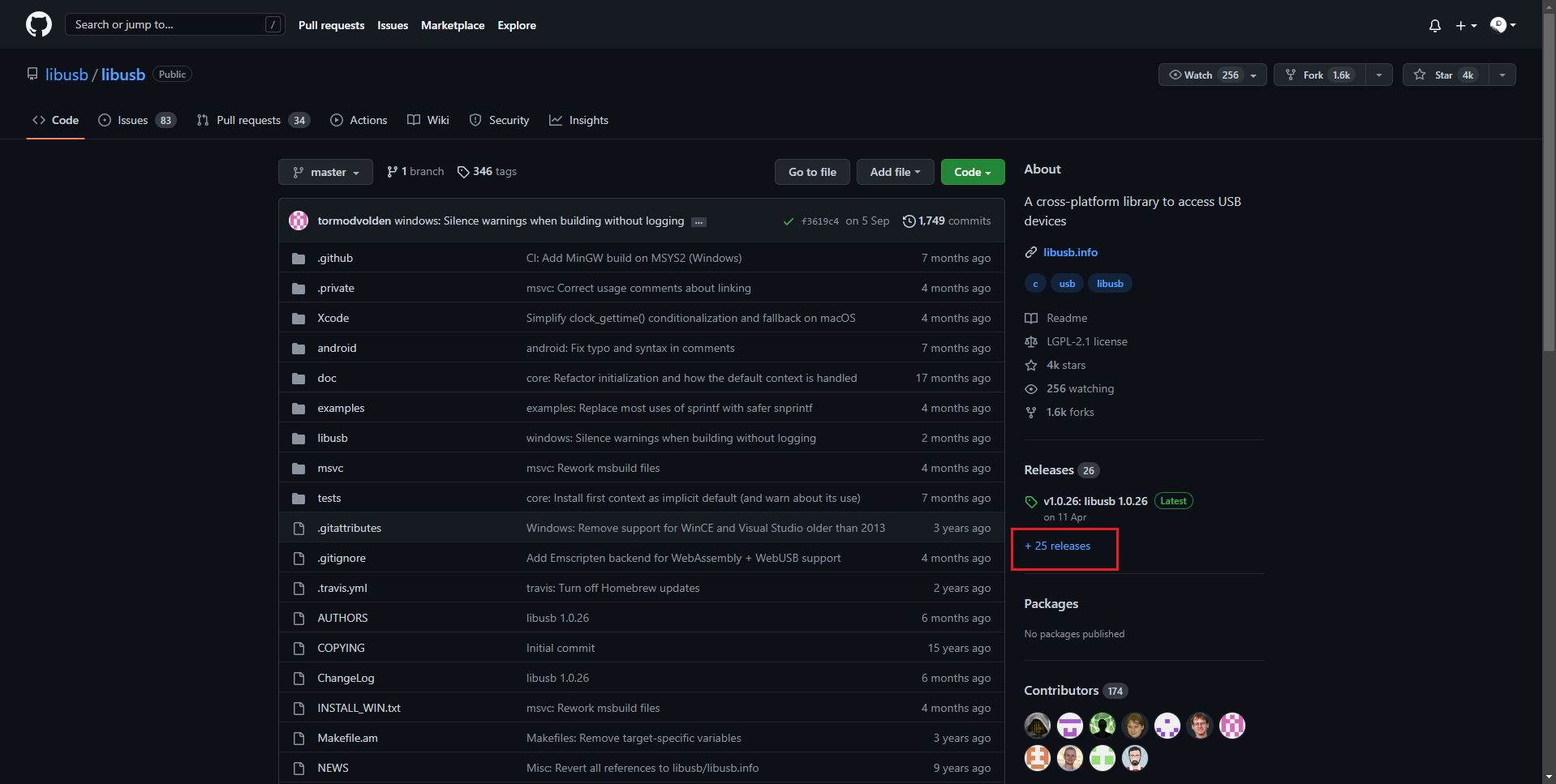This screenshot has width=1556, height=784.
Task: Open the LGPL-2.1 license link
Action: click(x=1076, y=341)
